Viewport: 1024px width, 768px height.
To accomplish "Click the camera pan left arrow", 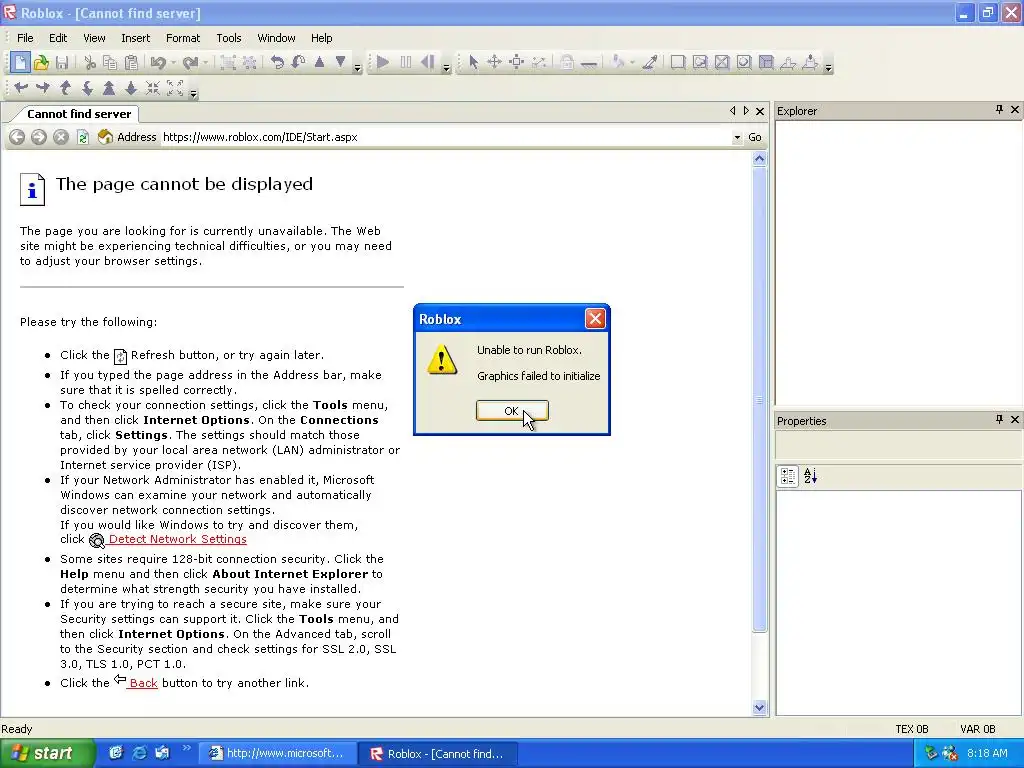I will pyautogui.click(x=21, y=88).
